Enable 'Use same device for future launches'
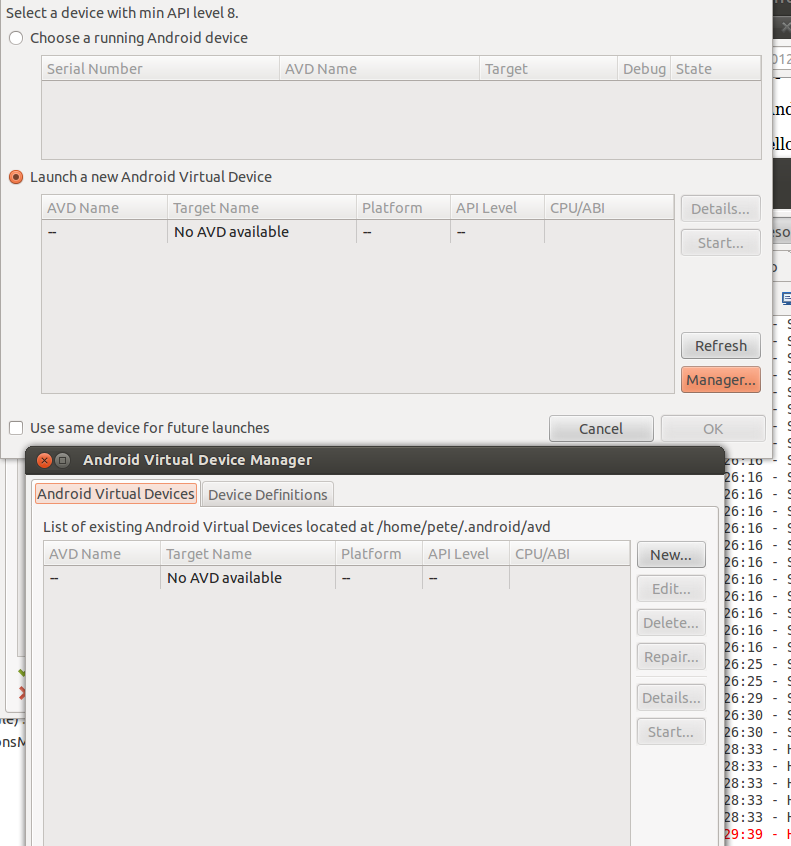Image resolution: width=791 pixels, height=846 pixels. pyautogui.click(x=16, y=428)
